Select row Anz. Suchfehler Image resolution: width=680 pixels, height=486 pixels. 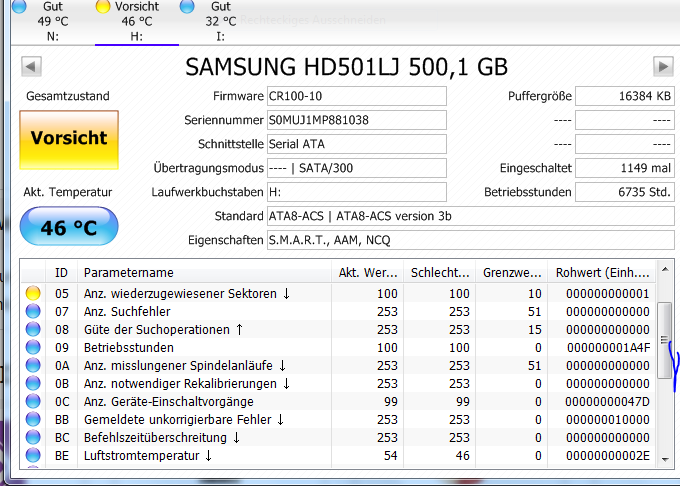coord(338,311)
